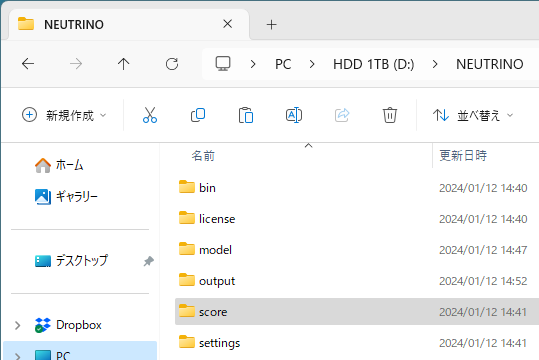Screen dimensions: 539x360
Task: Go back with the left arrow
Action: (28, 64)
